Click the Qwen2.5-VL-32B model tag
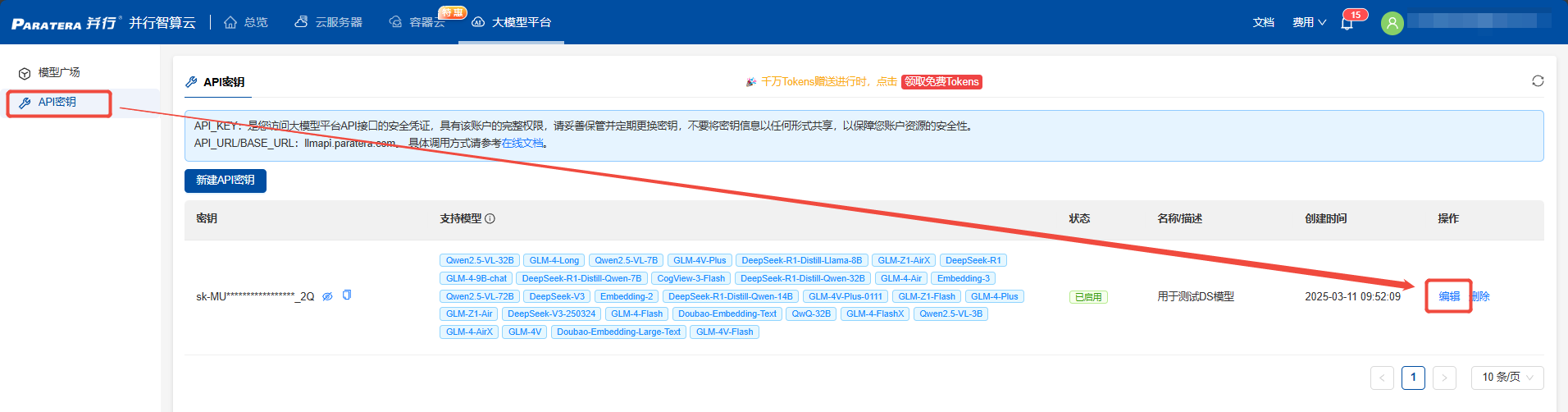1568x412 pixels. point(480,261)
